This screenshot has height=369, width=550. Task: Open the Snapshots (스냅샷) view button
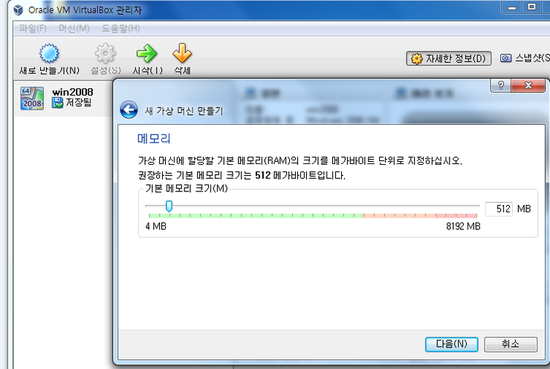[x=524, y=58]
